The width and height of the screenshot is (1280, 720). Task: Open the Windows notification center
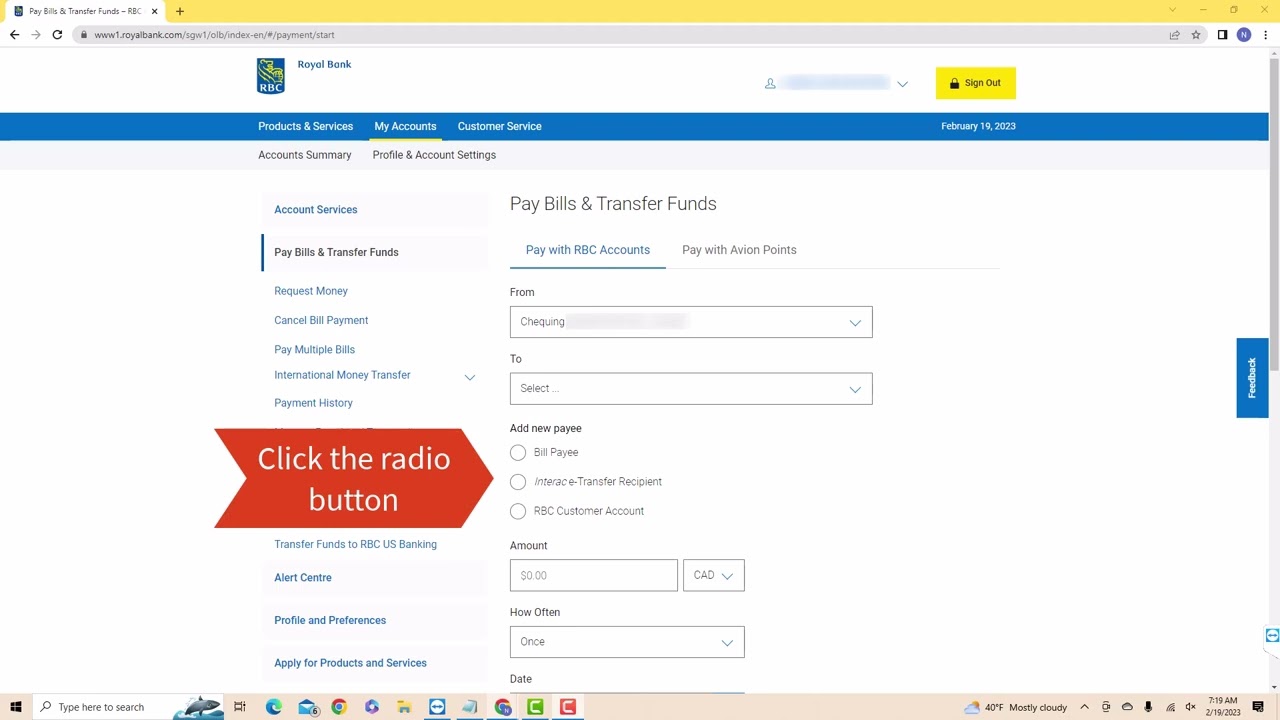[1258, 707]
